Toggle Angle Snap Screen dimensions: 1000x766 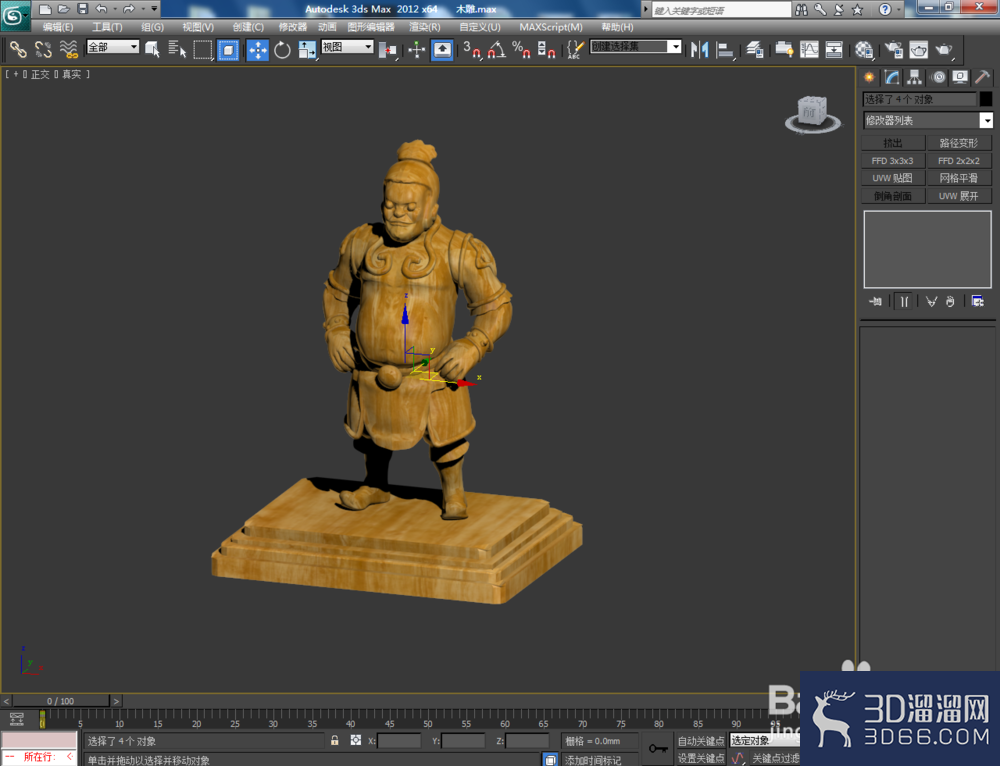click(497, 49)
